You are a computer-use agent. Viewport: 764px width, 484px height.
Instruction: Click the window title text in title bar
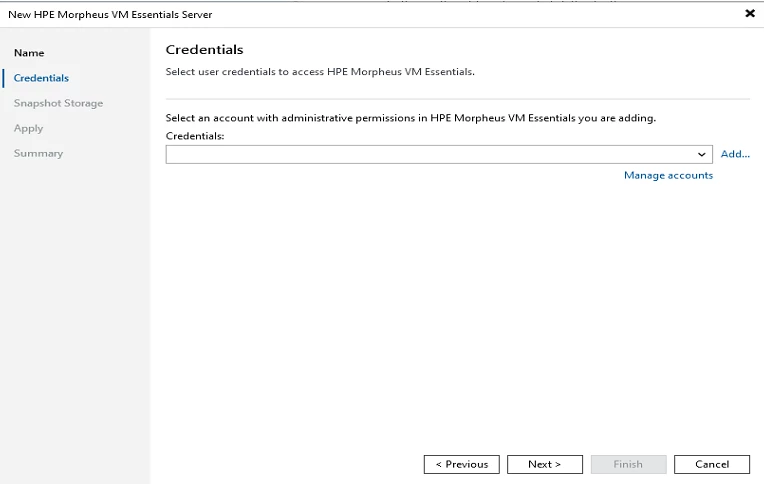point(110,14)
